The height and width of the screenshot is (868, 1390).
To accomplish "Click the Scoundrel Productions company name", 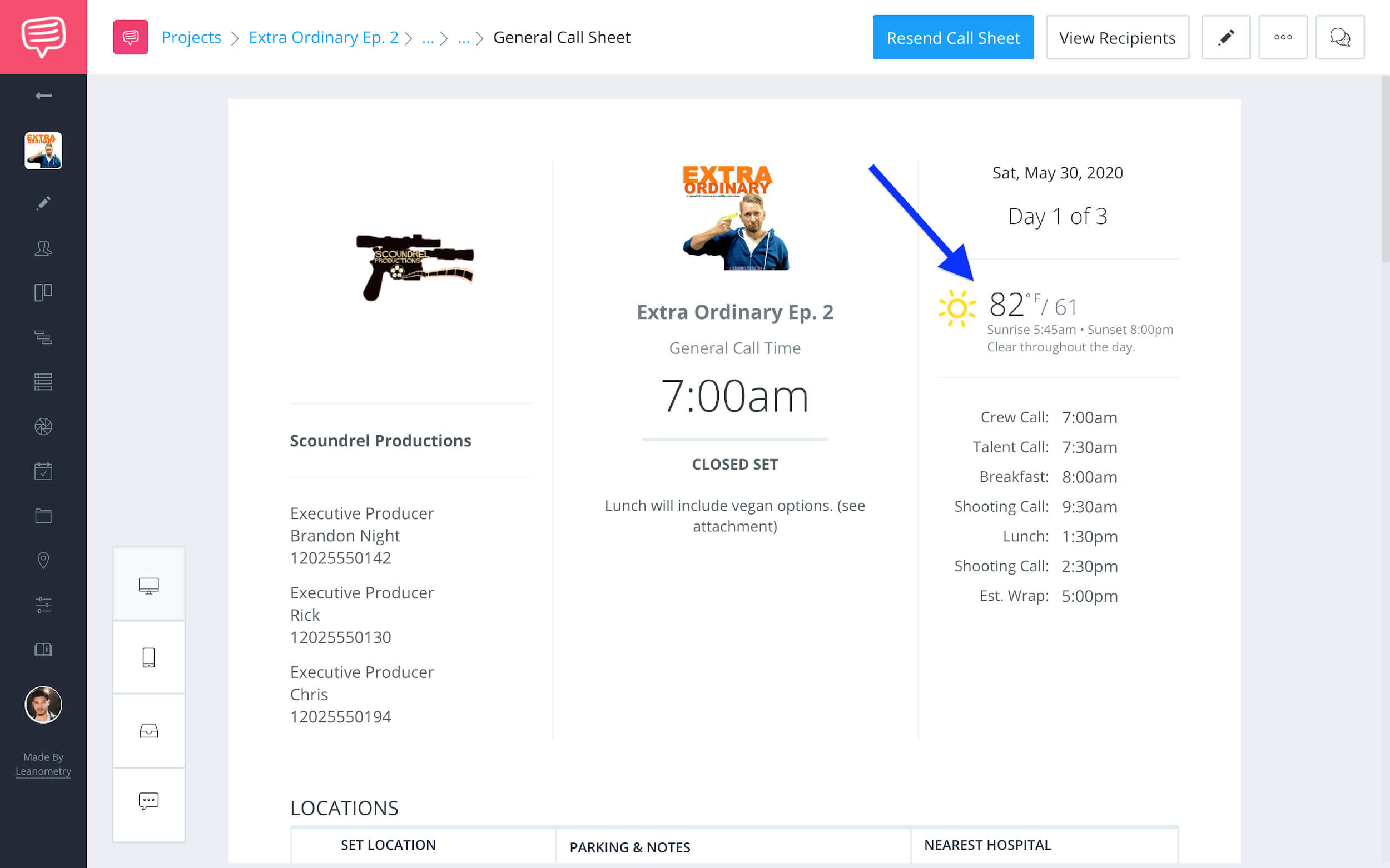I will pos(380,440).
